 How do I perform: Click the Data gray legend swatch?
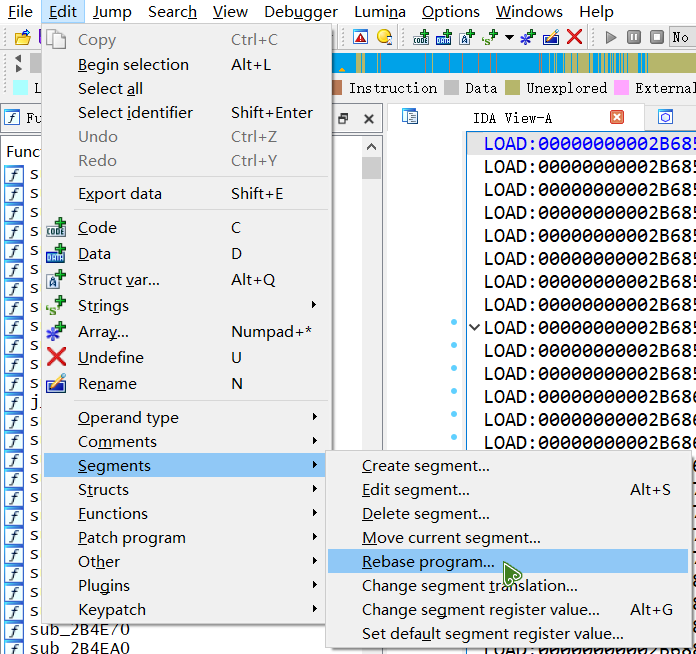[451, 87]
